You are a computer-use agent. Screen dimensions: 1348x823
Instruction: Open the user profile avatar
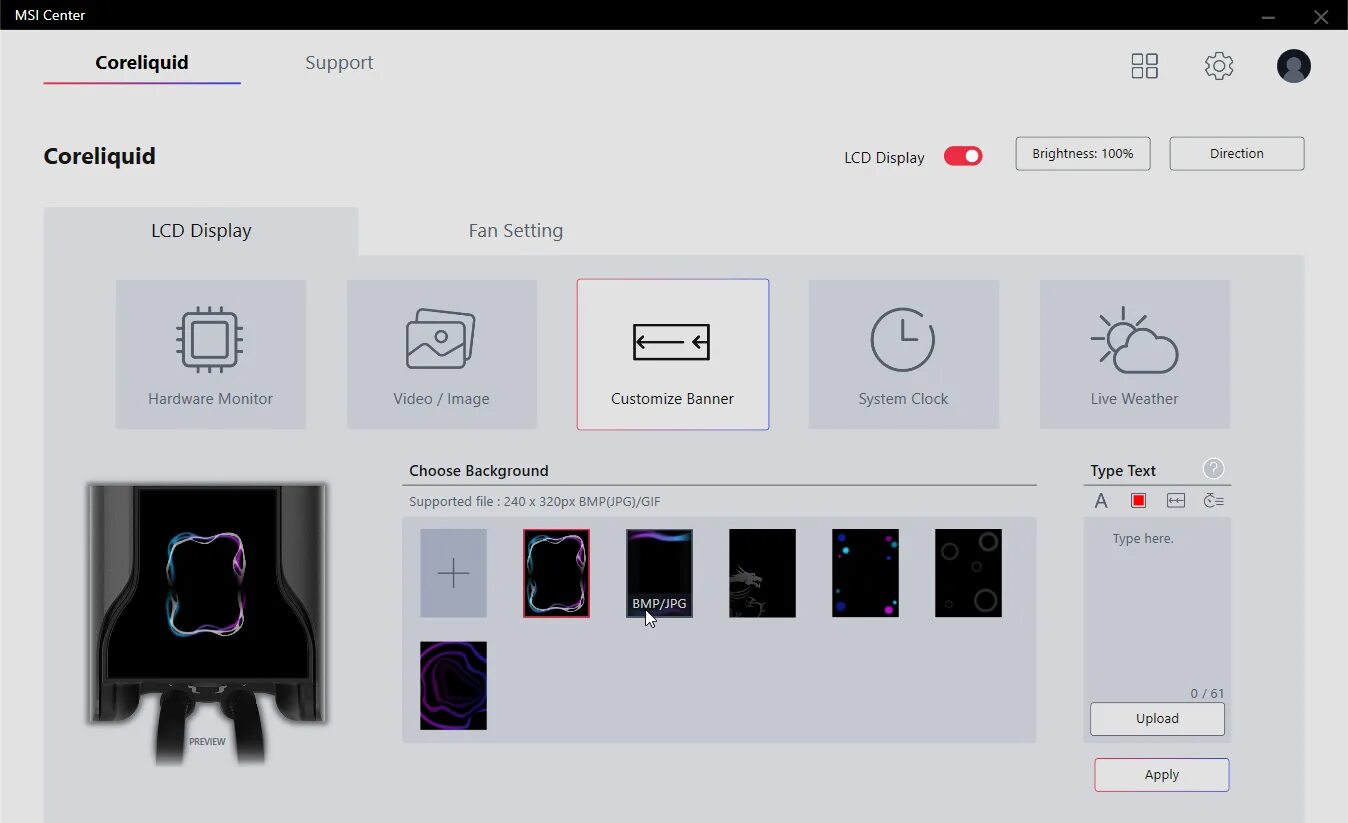(x=1293, y=66)
